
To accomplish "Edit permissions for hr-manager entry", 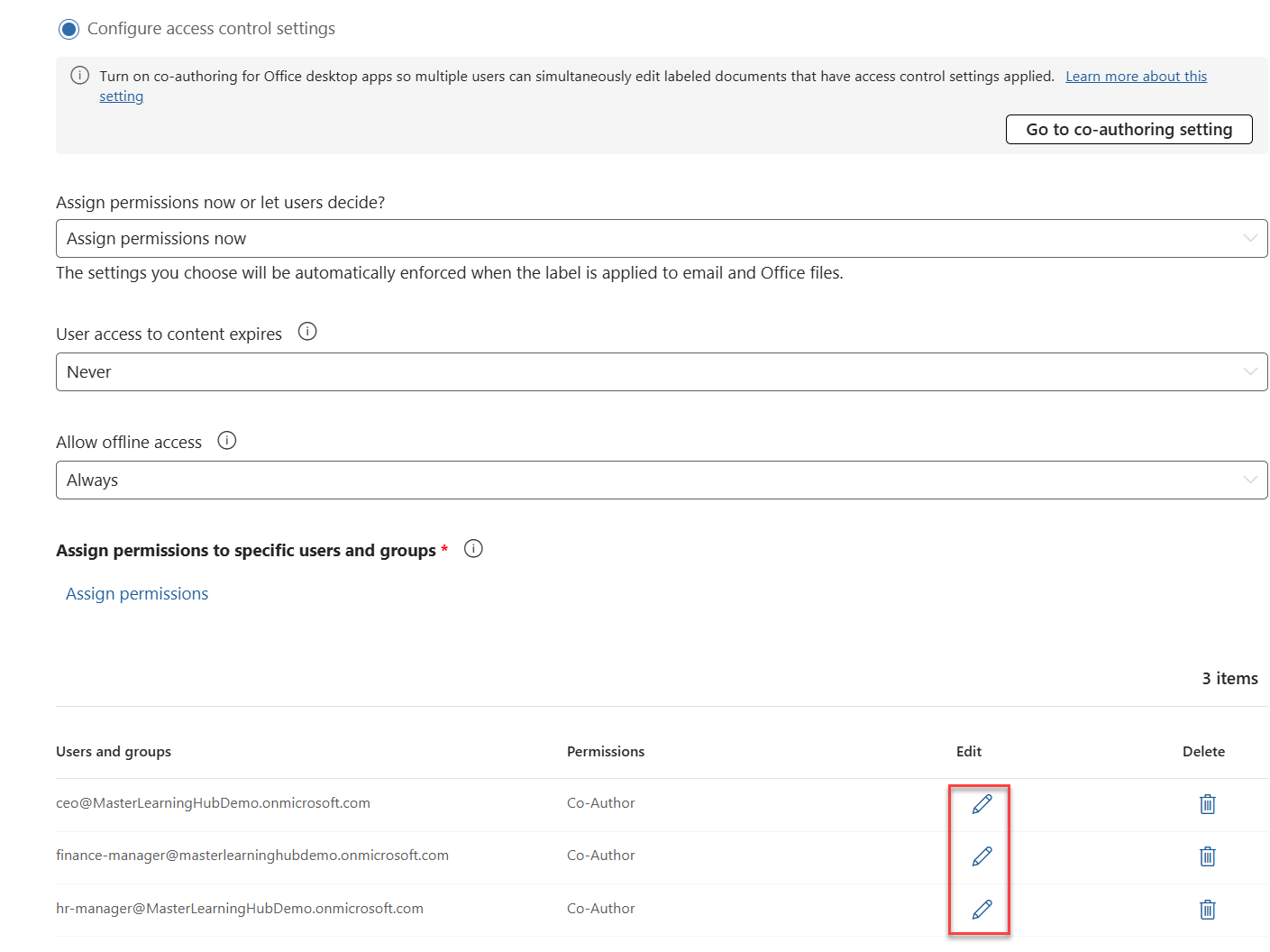I will (x=980, y=910).
